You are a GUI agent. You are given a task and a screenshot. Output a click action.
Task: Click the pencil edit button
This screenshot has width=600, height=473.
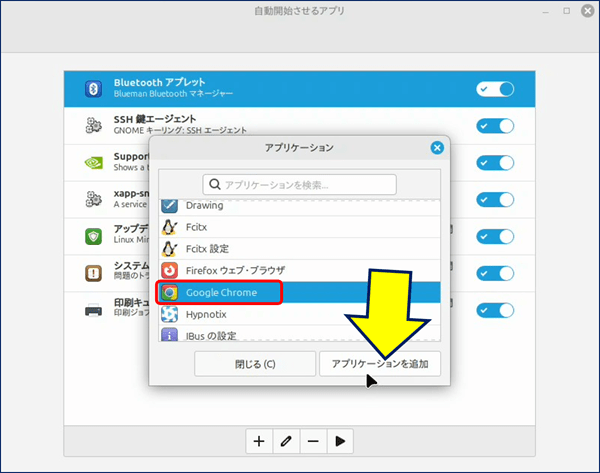point(286,441)
